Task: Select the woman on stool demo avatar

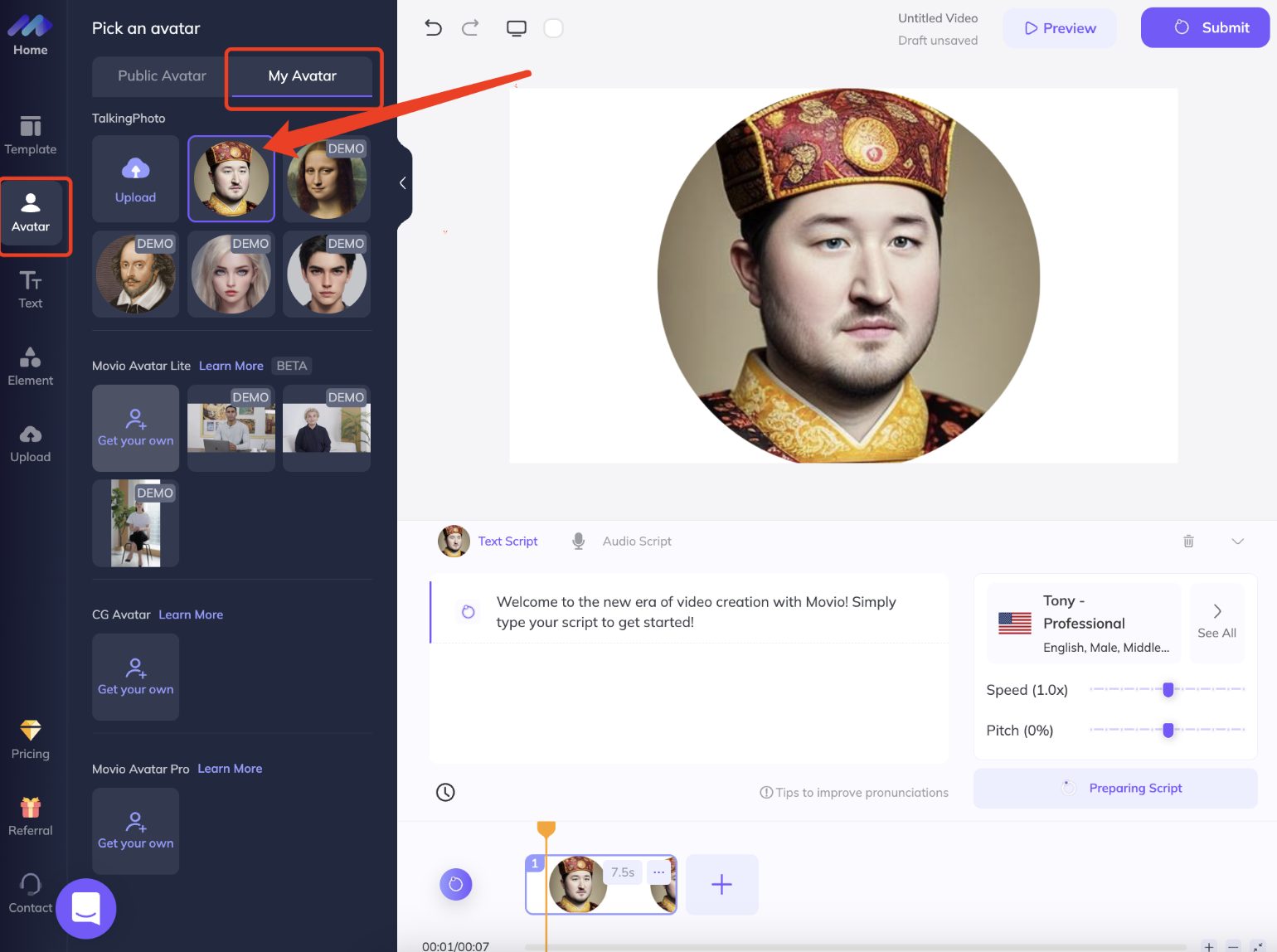Action: 136,523
